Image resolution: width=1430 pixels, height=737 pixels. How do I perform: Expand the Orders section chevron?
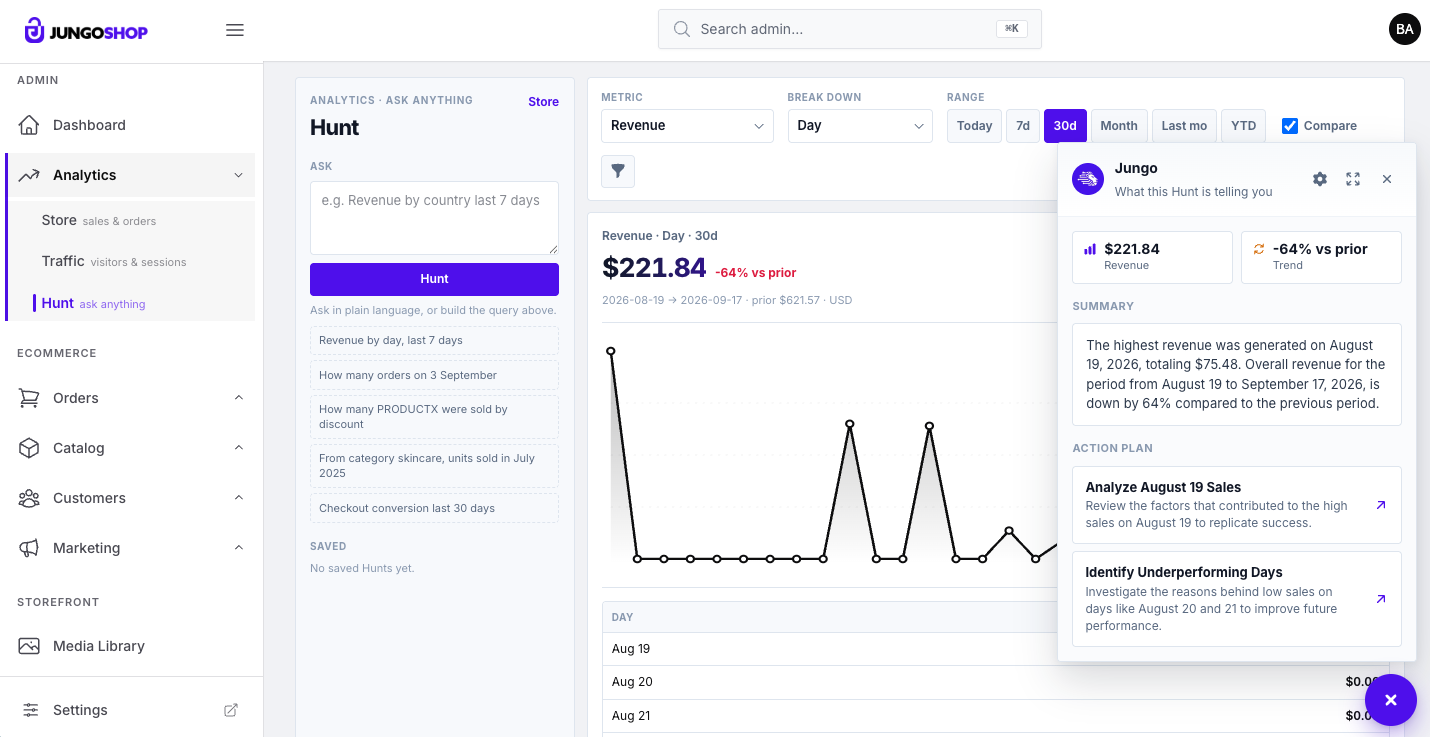[238, 398]
